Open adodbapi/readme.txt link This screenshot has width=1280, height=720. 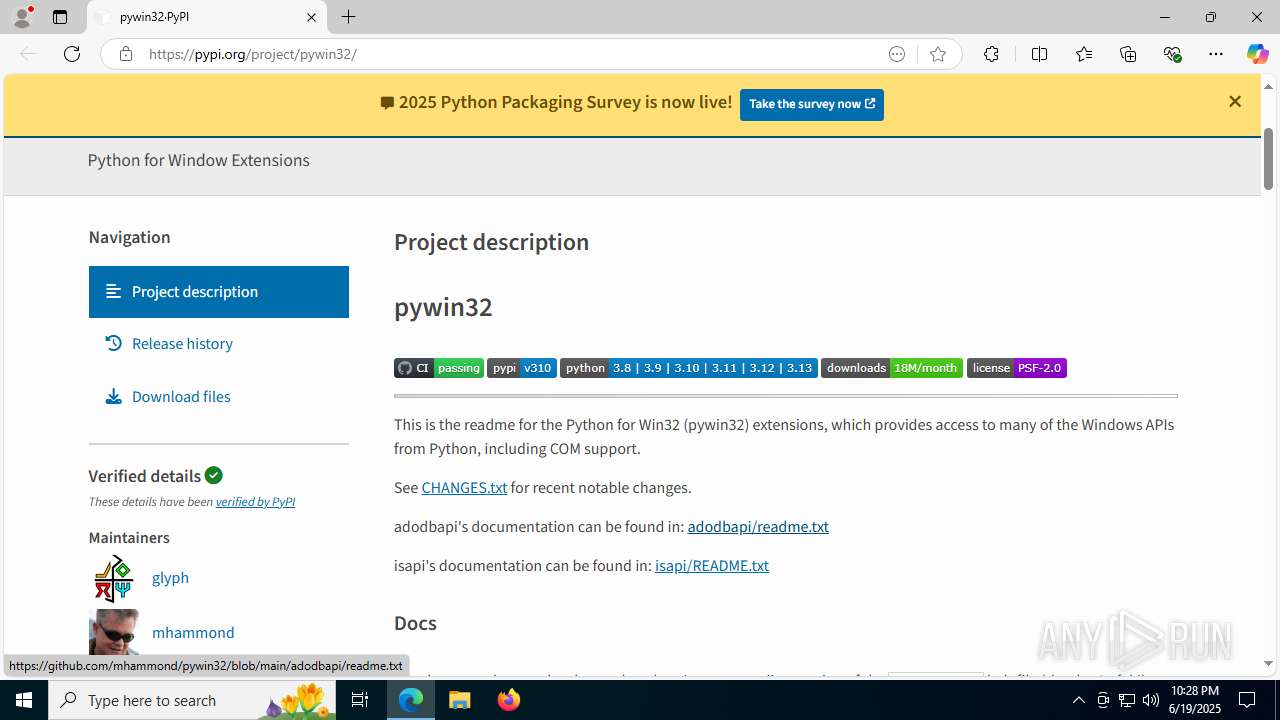click(758, 527)
